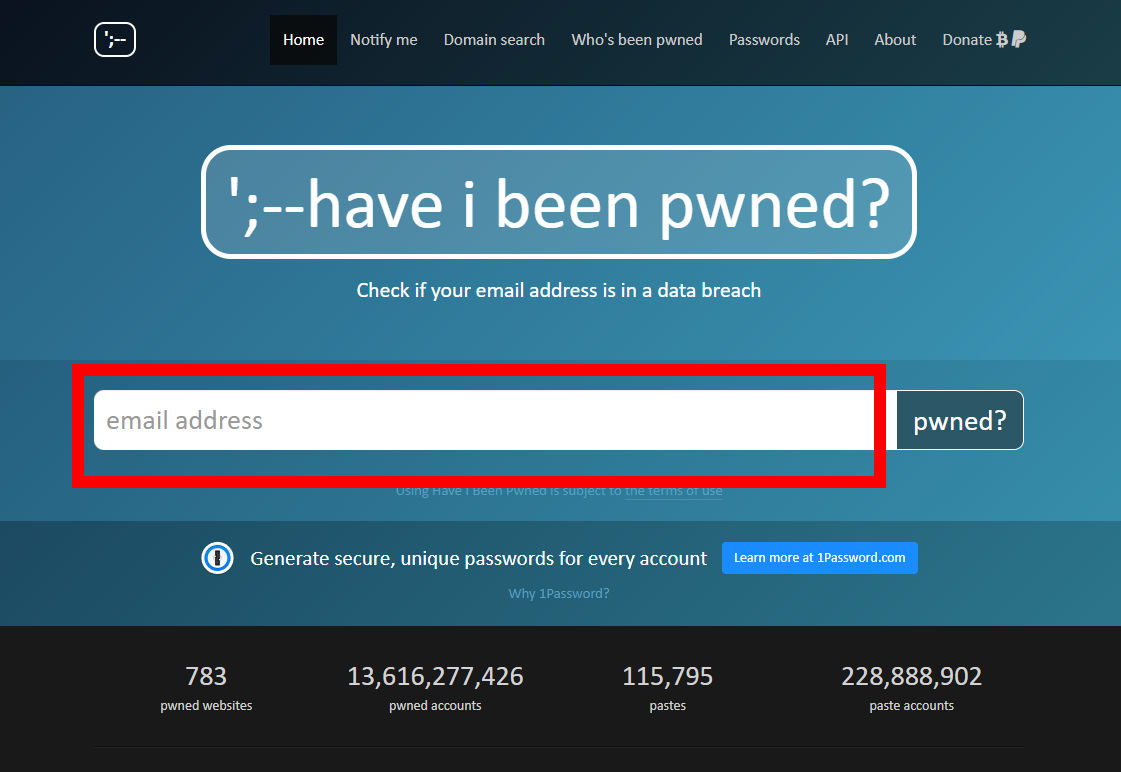This screenshot has width=1121, height=772.
Task: Click the pwned? search button
Action: coord(960,420)
